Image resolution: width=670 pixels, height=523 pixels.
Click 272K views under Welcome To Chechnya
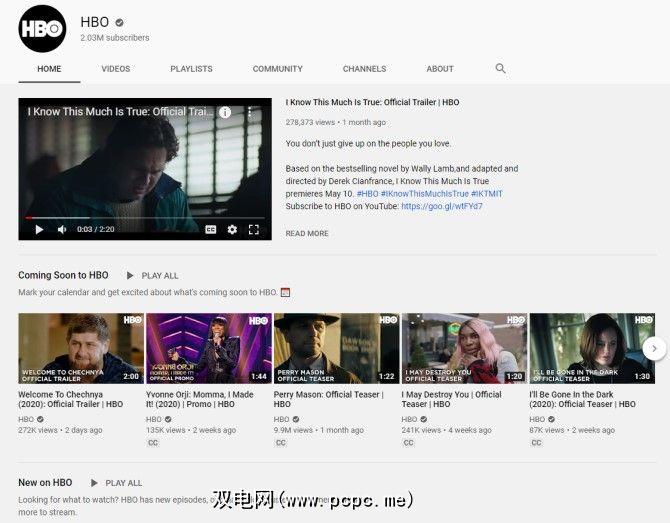(x=38, y=430)
